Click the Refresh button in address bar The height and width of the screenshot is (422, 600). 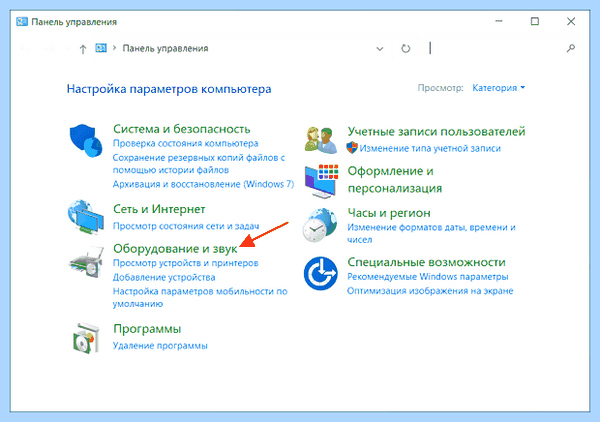[x=406, y=49]
